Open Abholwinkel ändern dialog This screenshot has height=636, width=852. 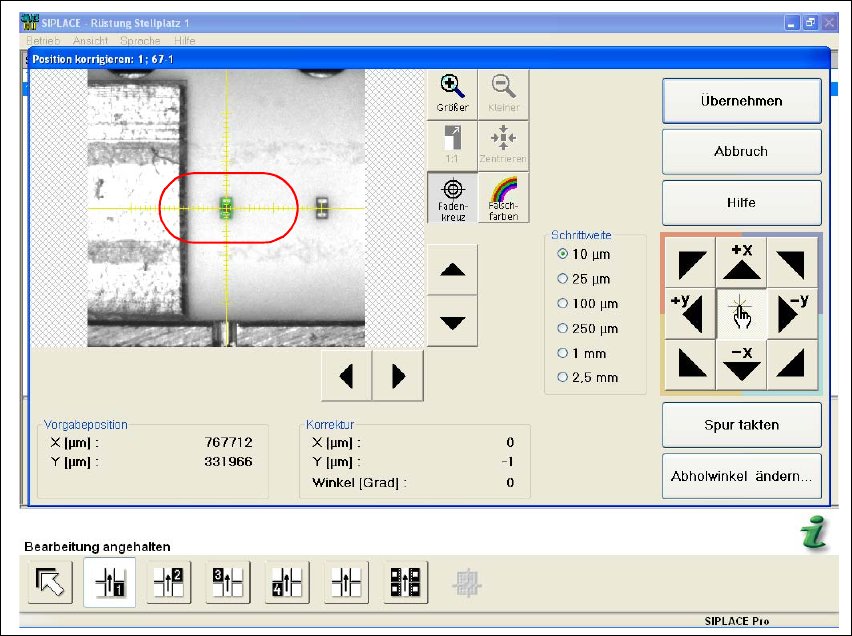click(x=741, y=477)
